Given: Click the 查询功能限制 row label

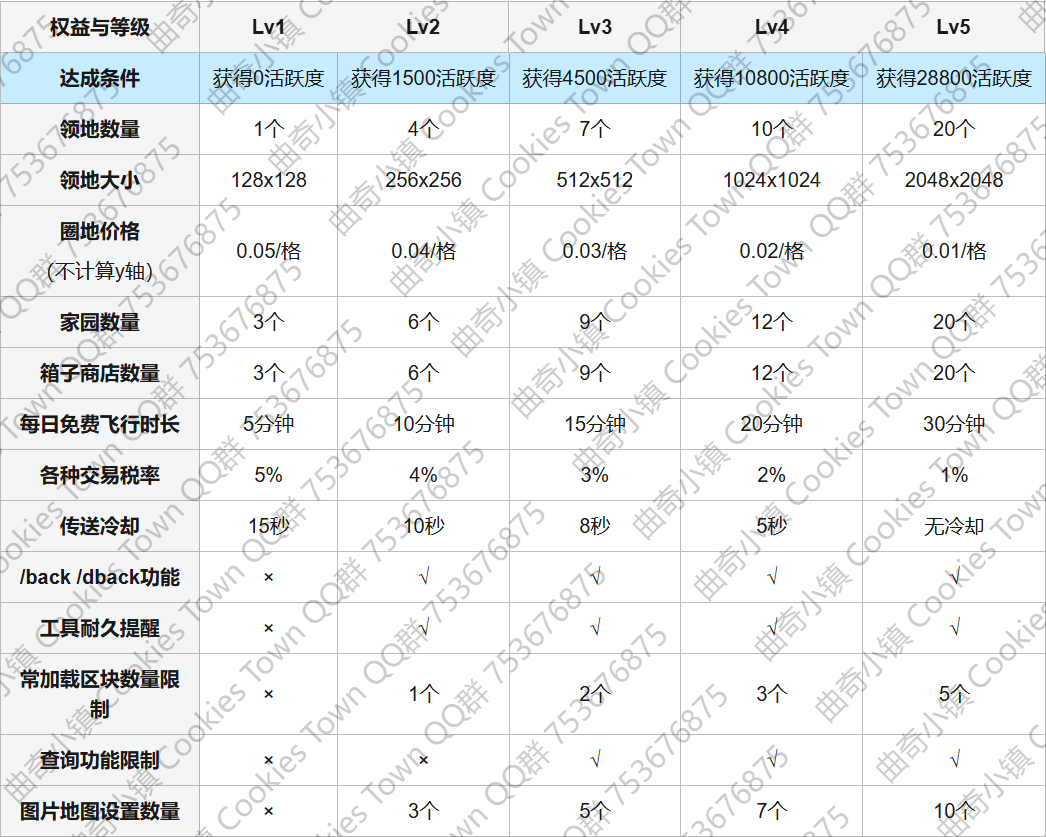Looking at the screenshot, I should tap(99, 760).
